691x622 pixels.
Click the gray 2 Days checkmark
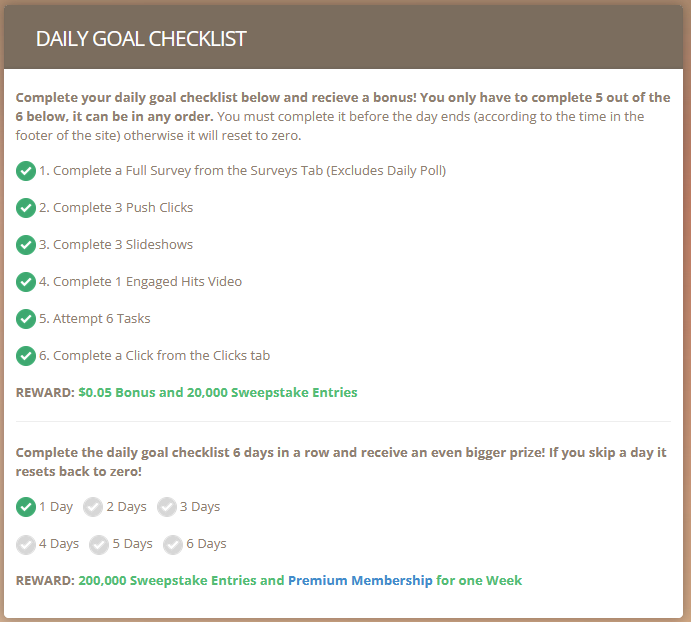pos(93,507)
